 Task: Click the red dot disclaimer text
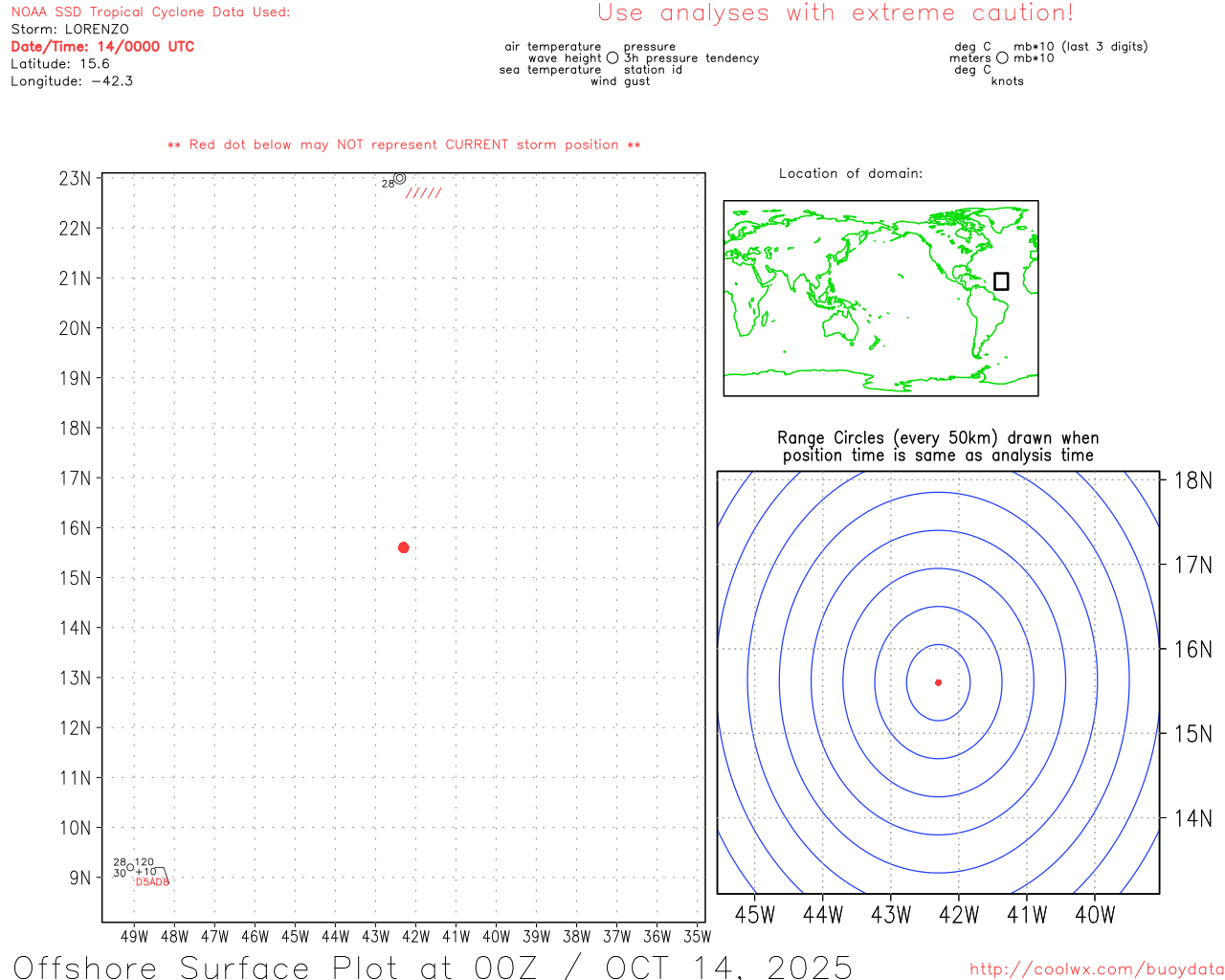click(x=404, y=145)
